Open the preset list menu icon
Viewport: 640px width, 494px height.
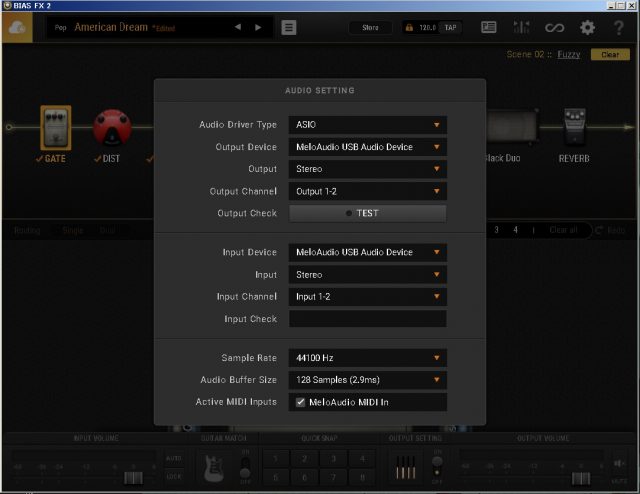[x=289, y=27]
